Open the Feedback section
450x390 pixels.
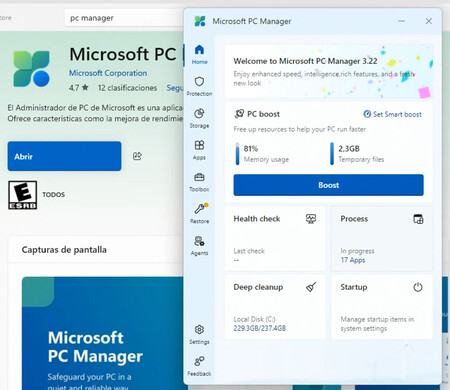(199, 366)
